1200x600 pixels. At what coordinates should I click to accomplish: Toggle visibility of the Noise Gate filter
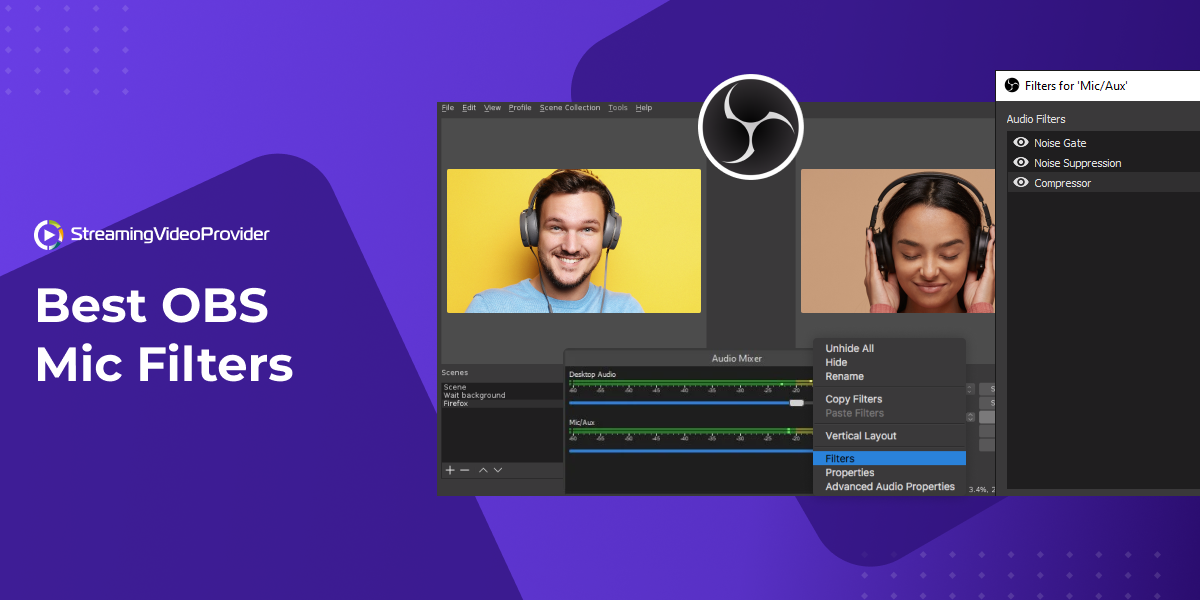point(1021,143)
